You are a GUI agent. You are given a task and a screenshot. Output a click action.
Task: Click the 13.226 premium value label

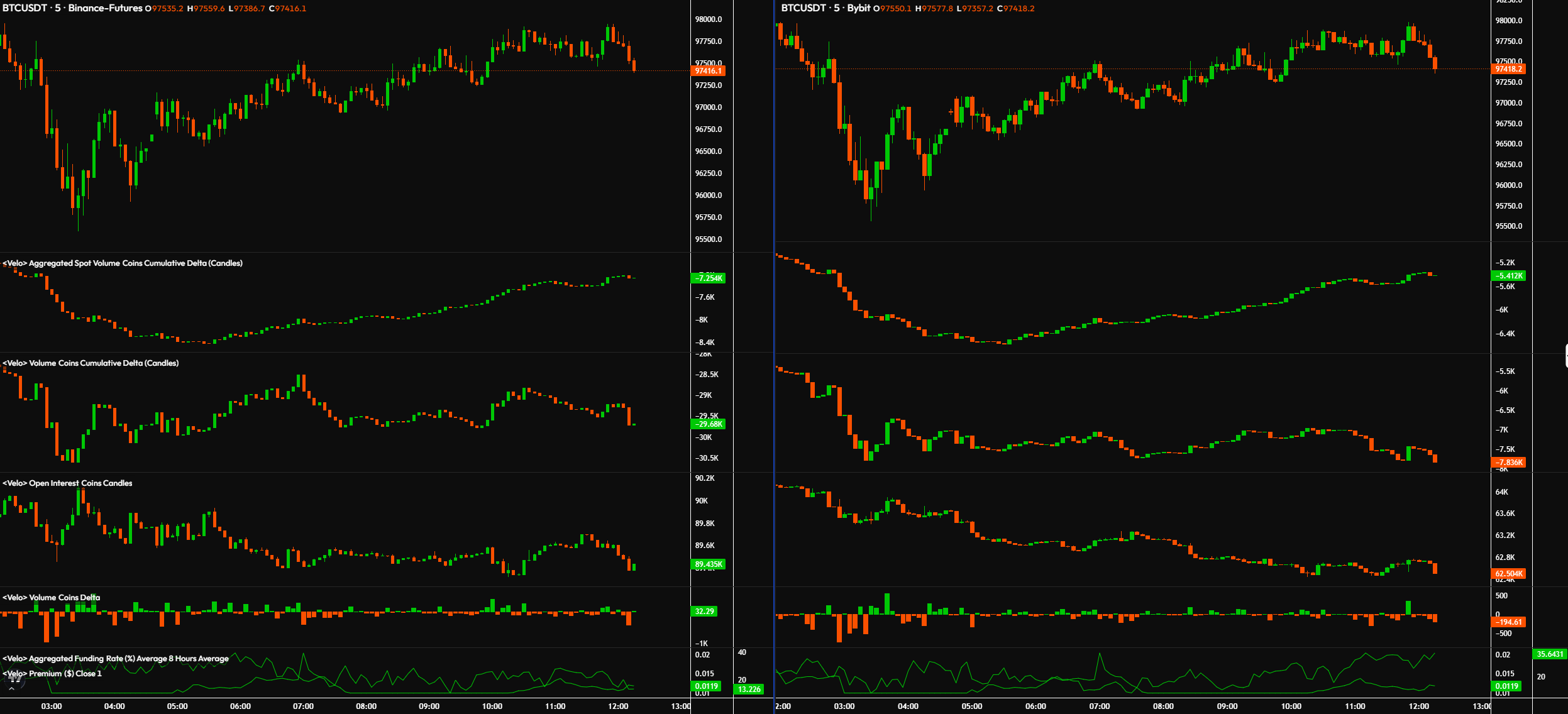(x=749, y=689)
